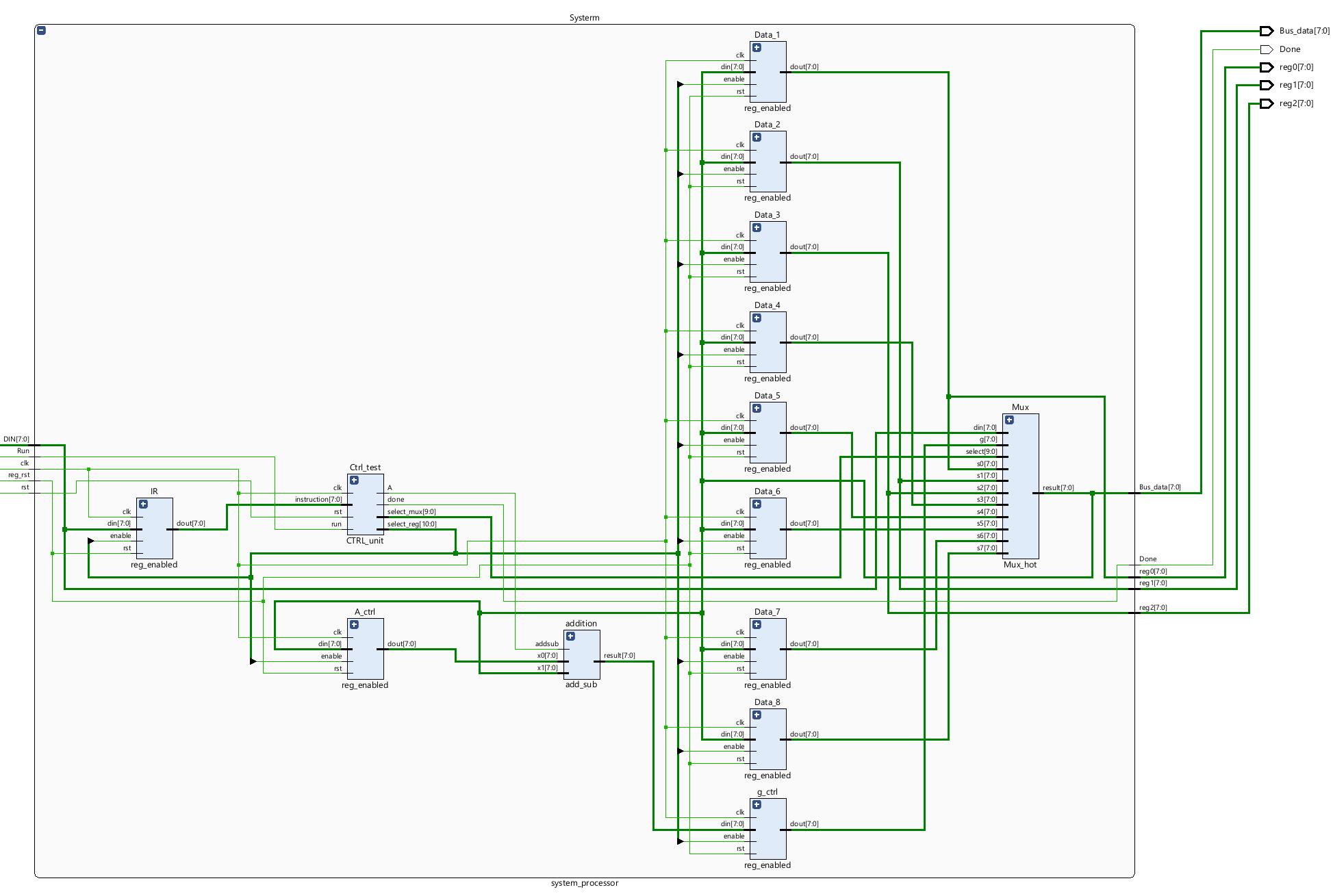The width and height of the screenshot is (1333, 896).
Task: Select the Data_8 instance label
Action: tap(767, 702)
